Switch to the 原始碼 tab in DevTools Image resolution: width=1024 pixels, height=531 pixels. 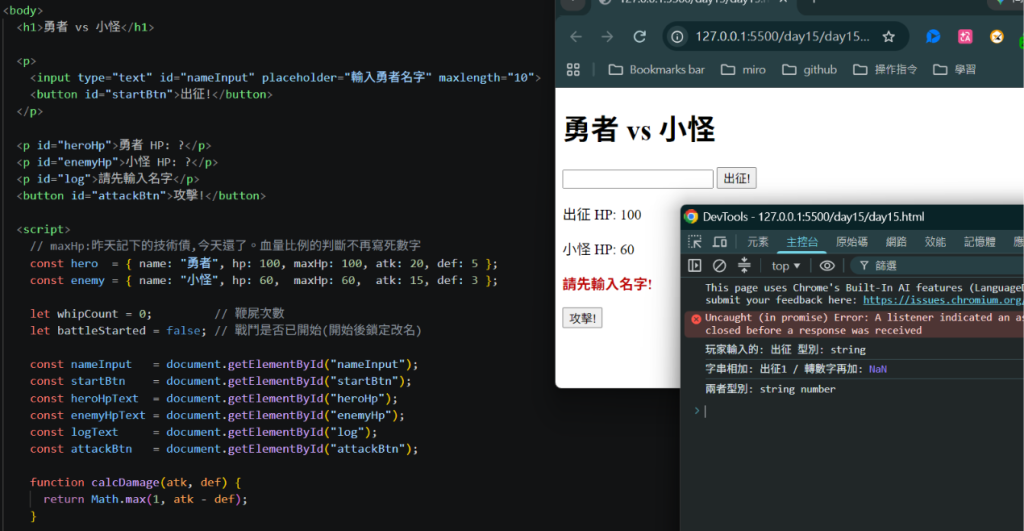852,242
